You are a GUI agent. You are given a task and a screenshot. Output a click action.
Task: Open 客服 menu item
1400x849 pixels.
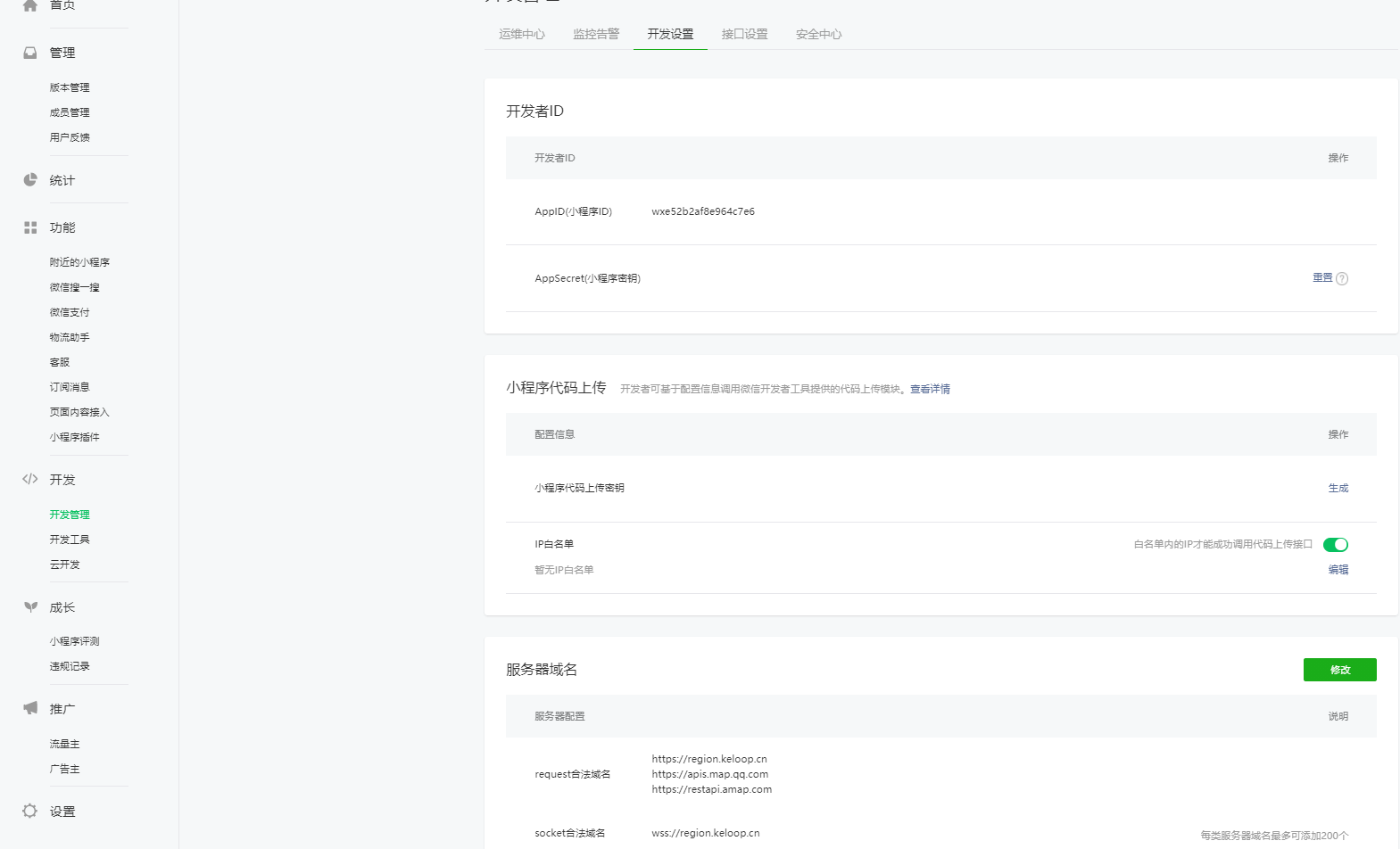point(60,362)
